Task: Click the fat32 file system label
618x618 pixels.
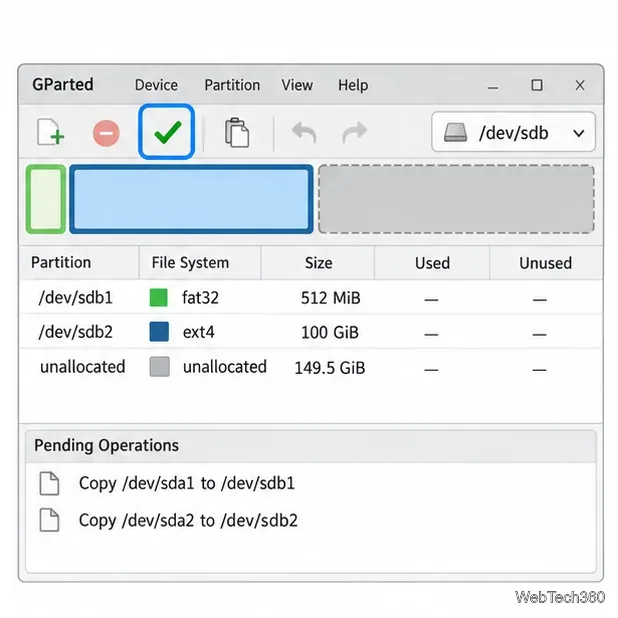Action: (x=200, y=298)
